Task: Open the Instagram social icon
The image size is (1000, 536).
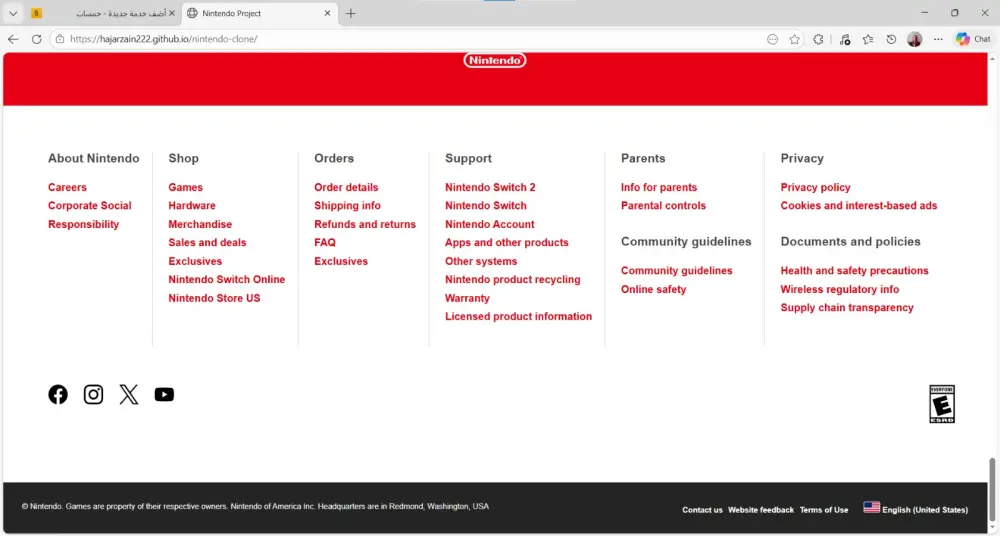Action: point(93,394)
